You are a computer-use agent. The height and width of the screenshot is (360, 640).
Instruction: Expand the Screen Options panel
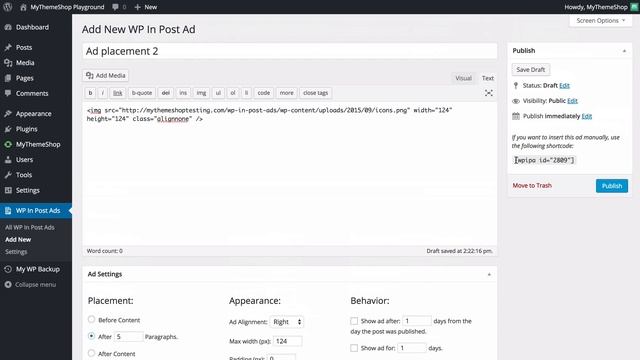pyautogui.click(x=600, y=20)
